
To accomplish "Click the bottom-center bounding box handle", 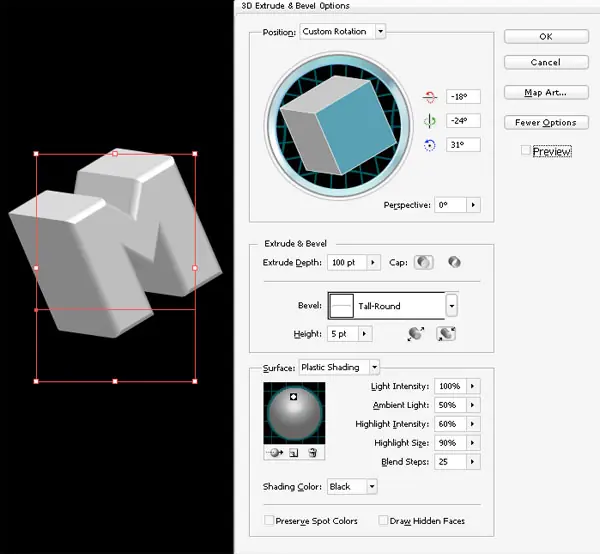I will [x=115, y=381].
